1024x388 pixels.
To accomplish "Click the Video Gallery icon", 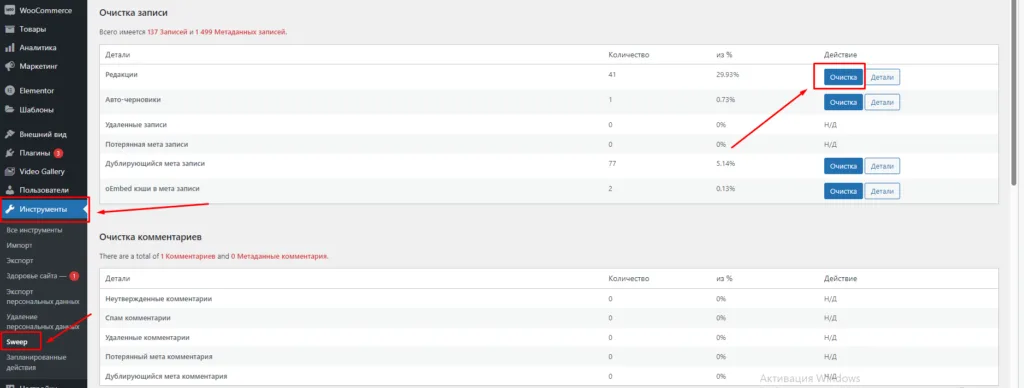I will [10, 171].
